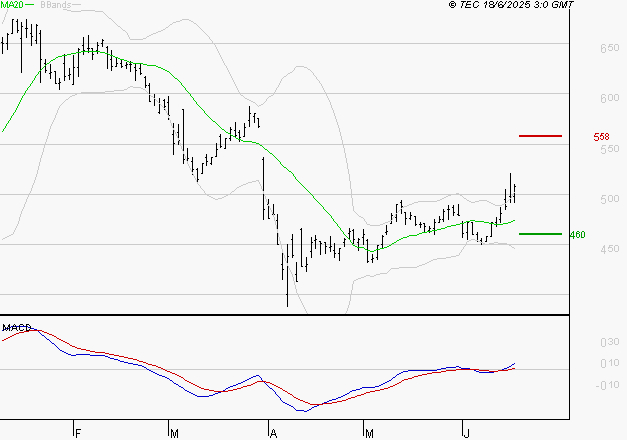Click the green 460 price label
Viewport: 627px width, 440px height.
click(x=577, y=235)
